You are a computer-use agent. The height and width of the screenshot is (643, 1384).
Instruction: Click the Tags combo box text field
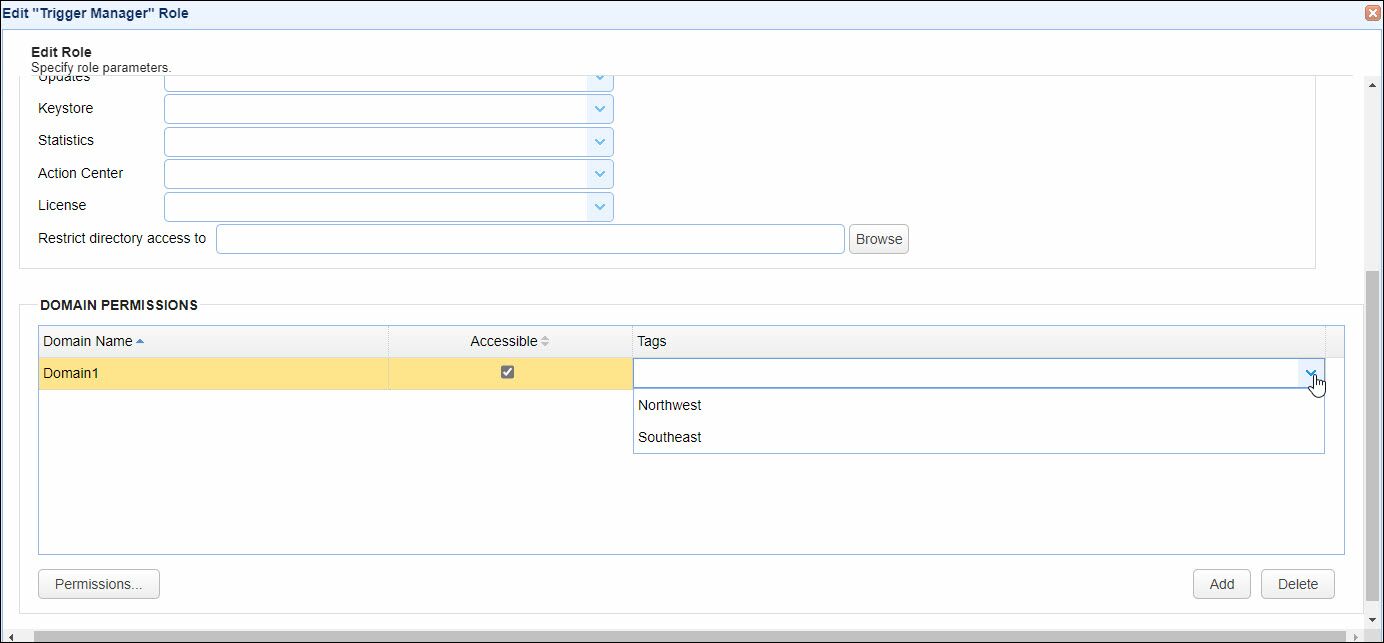point(966,373)
